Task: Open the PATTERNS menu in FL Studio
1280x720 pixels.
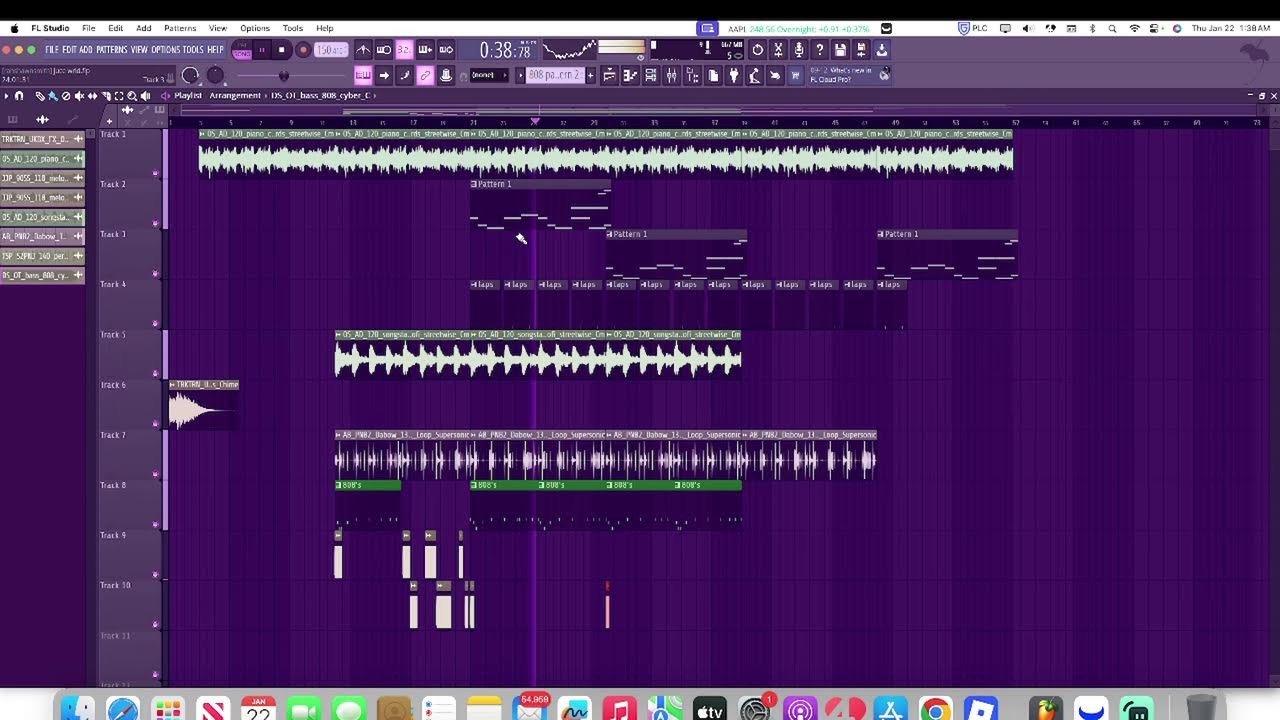Action: pos(111,50)
